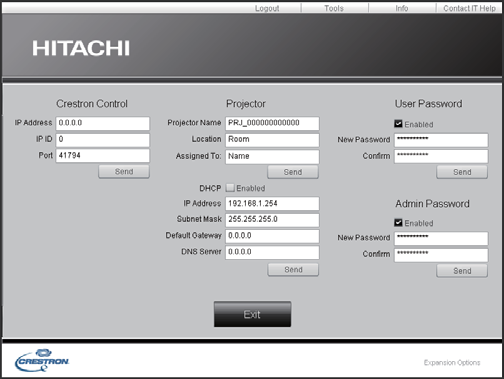Click the Assigned To field
This screenshot has width=504, height=379.
point(272,157)
